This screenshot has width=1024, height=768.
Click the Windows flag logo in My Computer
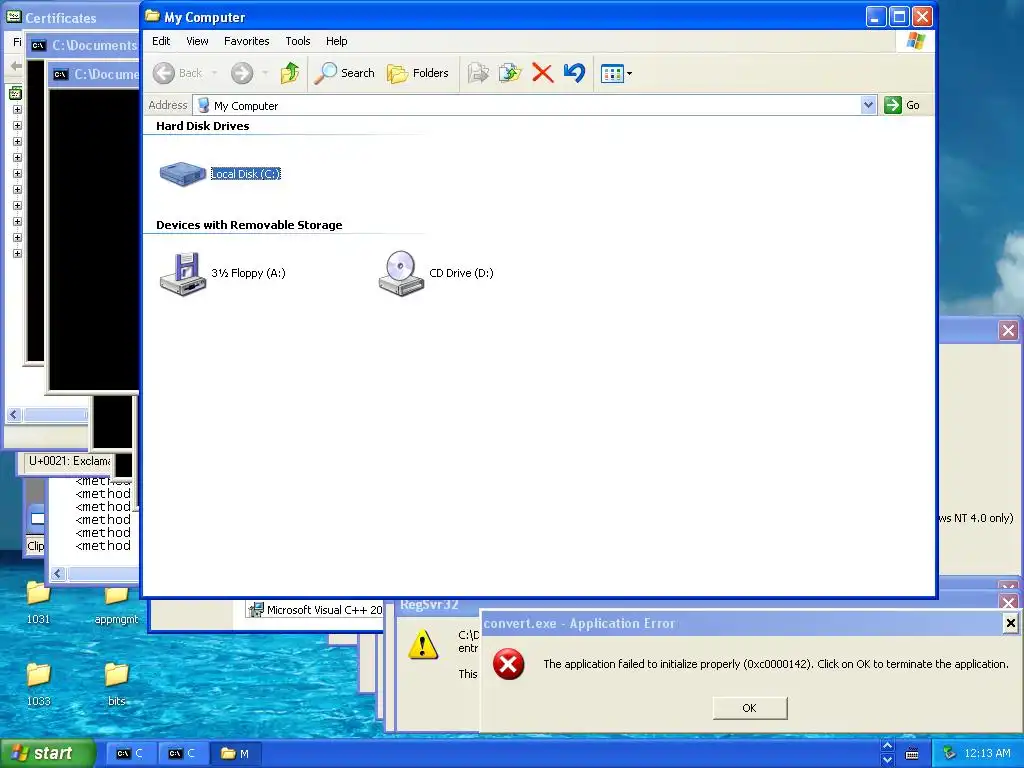pos(916,40)
